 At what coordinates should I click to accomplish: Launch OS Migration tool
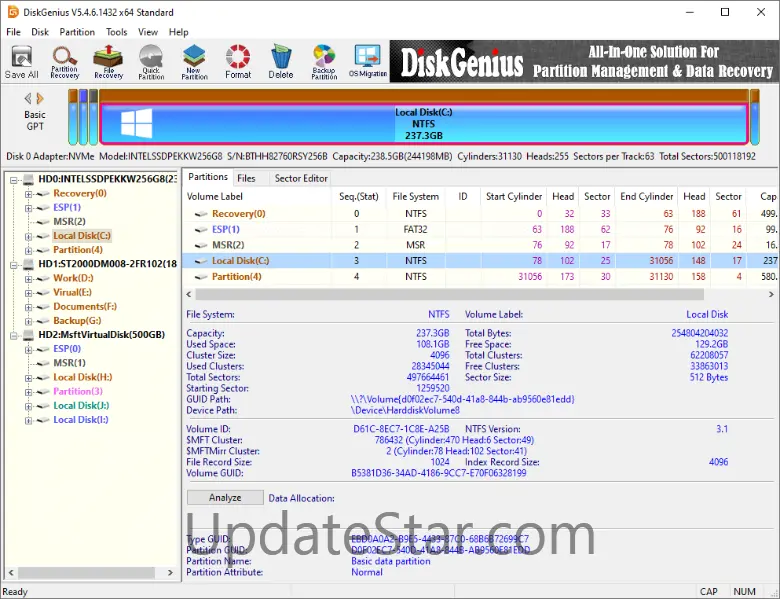point(368,62)
